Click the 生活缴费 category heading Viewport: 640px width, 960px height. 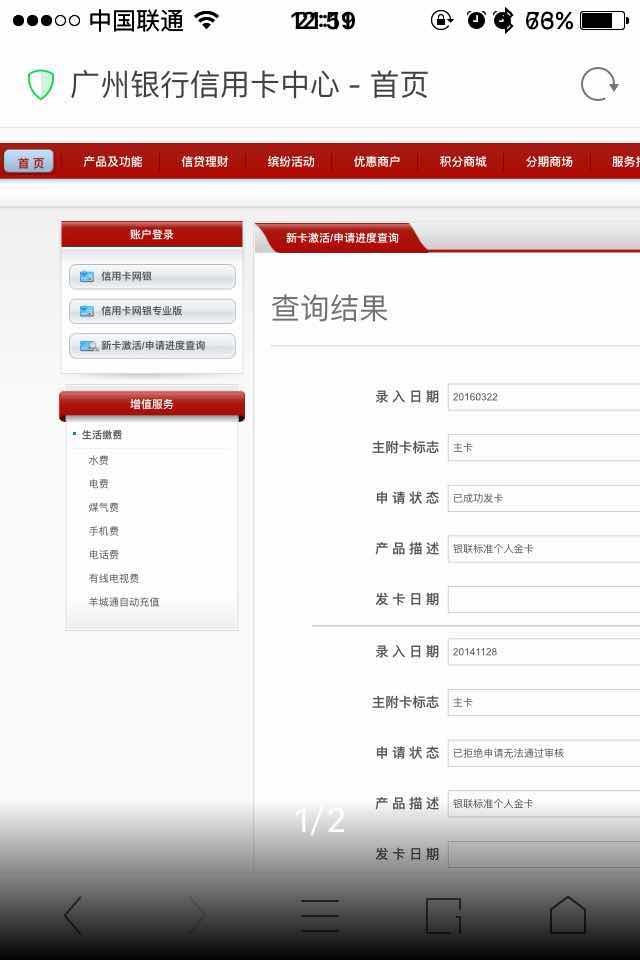102,435
